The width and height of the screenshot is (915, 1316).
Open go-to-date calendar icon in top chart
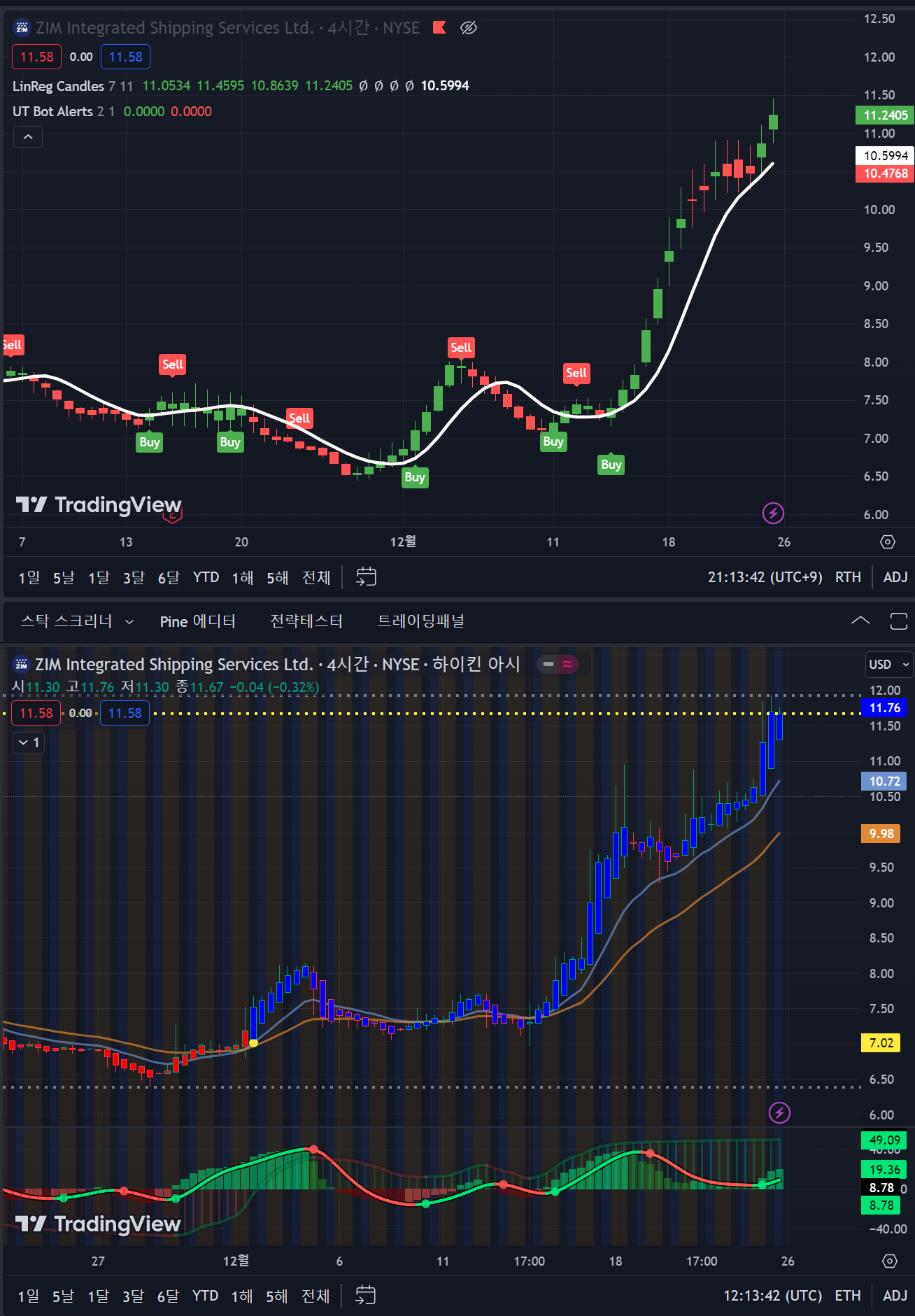[366, 577]
